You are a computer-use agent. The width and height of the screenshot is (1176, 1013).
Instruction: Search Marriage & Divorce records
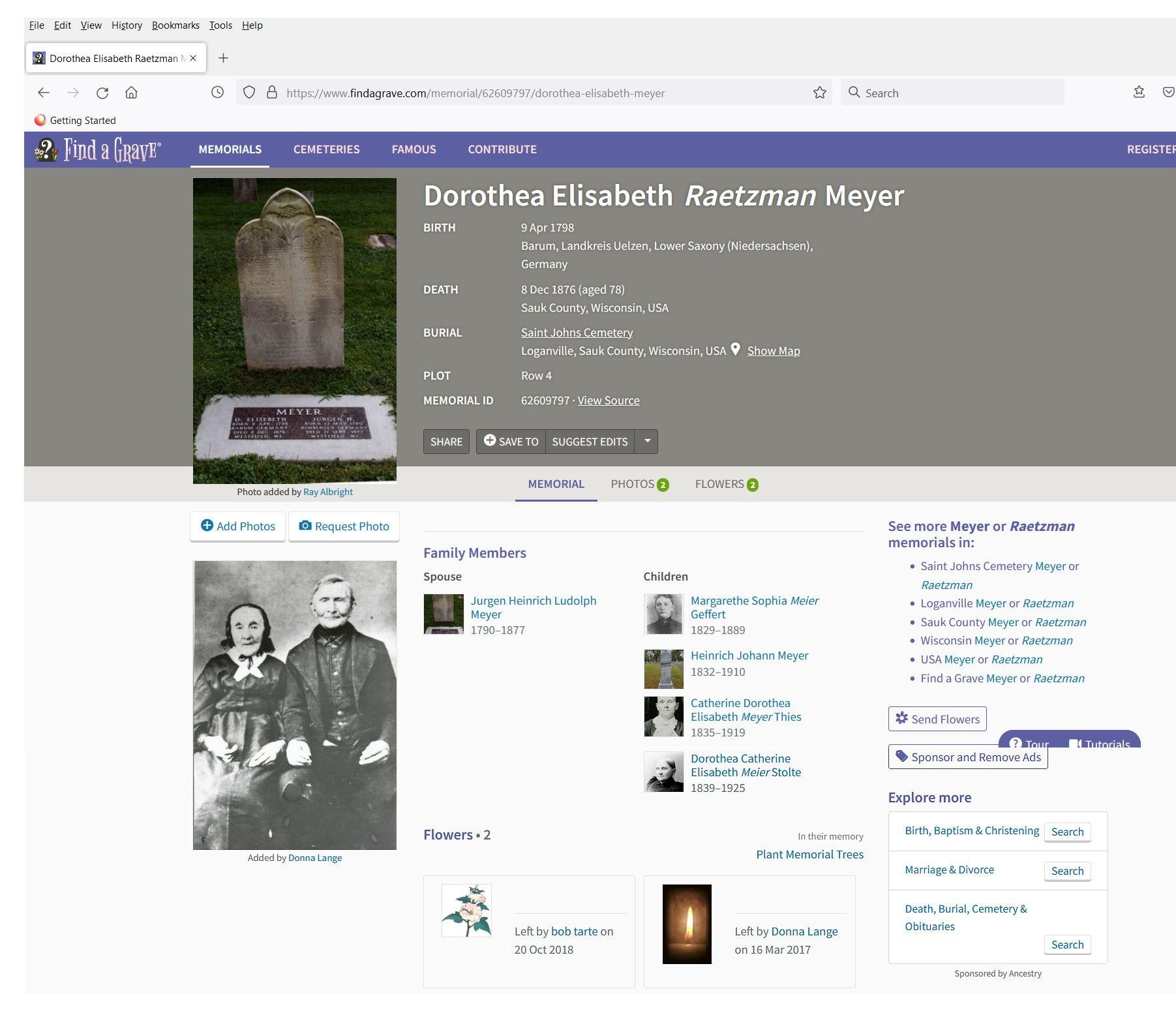tap(1067, 871)
